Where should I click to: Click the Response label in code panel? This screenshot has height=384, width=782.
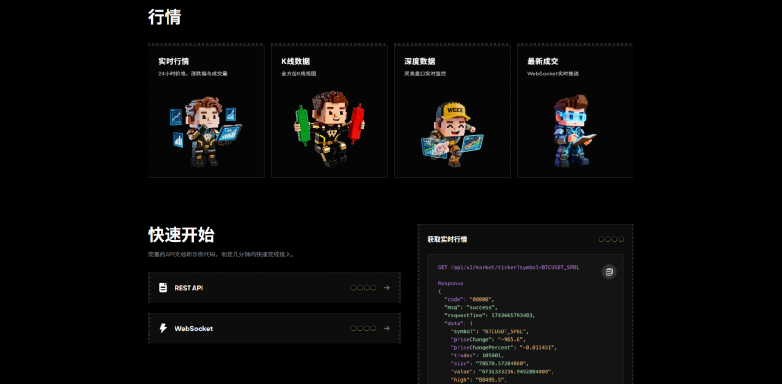click(x=450, y=283)
